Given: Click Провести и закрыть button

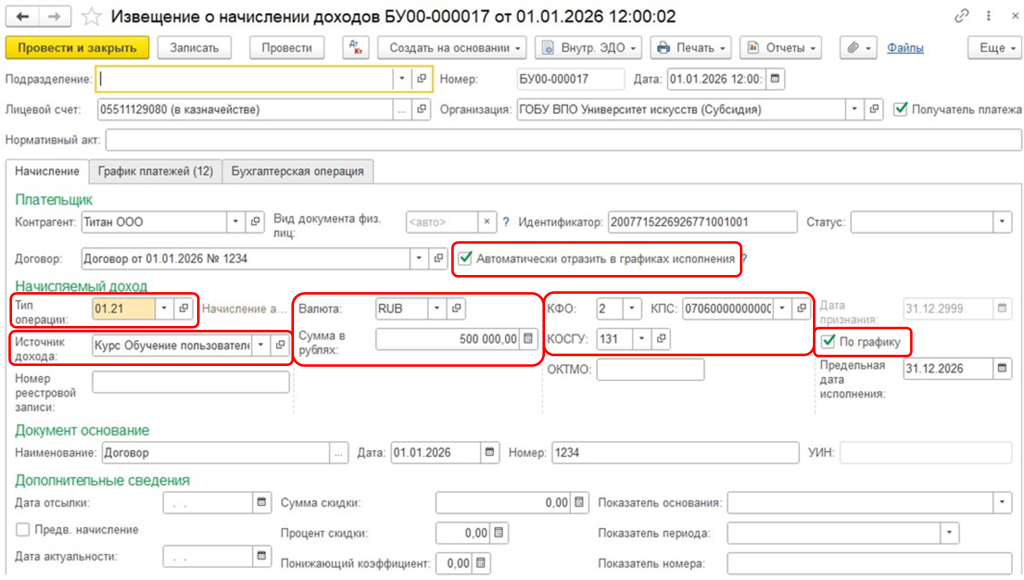Looking at the screenshot, I should (77, 48).
